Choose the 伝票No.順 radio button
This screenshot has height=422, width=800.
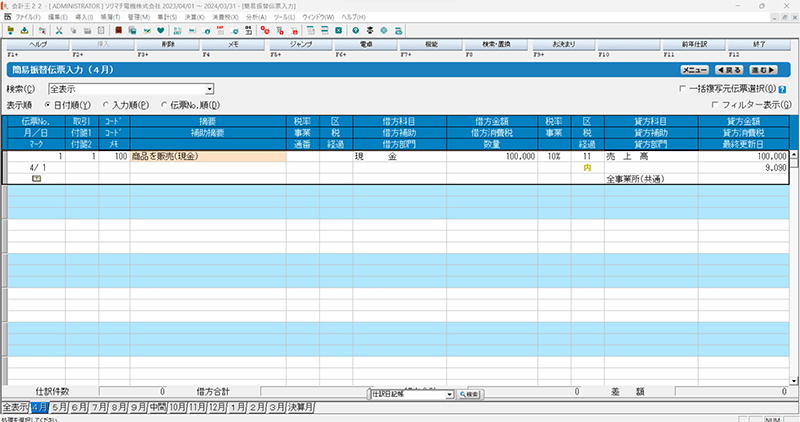coord(164,104)
